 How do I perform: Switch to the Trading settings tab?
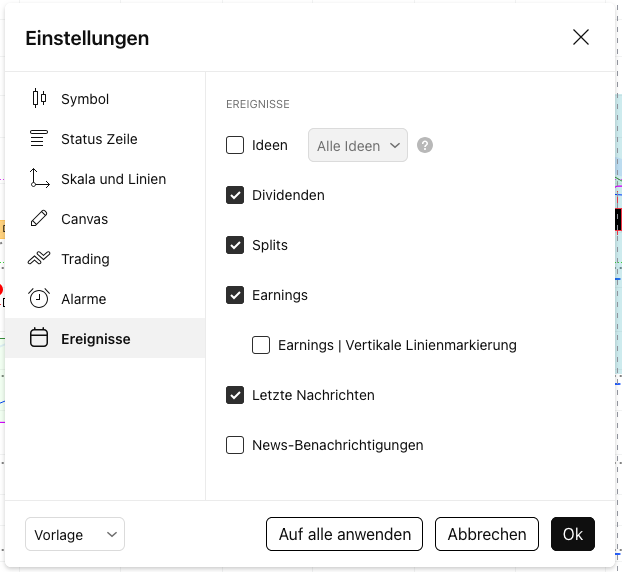tap(85, 259)
